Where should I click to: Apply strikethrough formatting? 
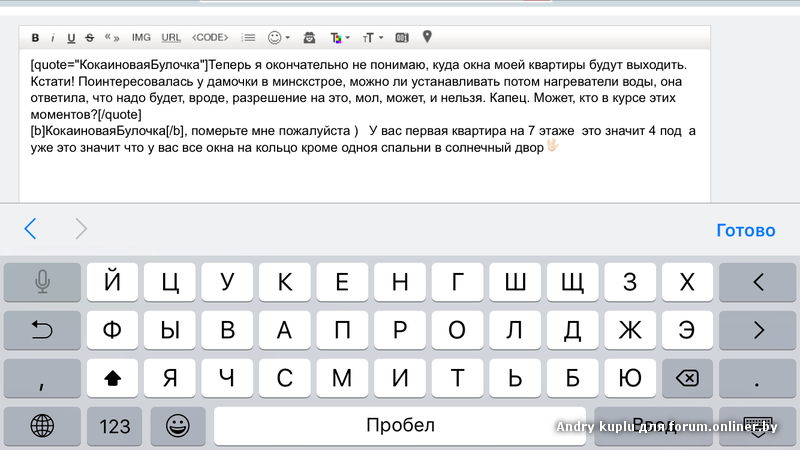pos(90,38)
